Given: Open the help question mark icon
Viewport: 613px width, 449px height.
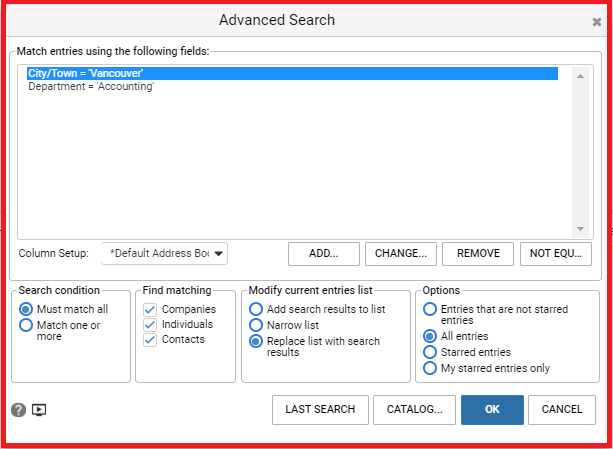Looking at the screenshot, I should pos(18,410).
